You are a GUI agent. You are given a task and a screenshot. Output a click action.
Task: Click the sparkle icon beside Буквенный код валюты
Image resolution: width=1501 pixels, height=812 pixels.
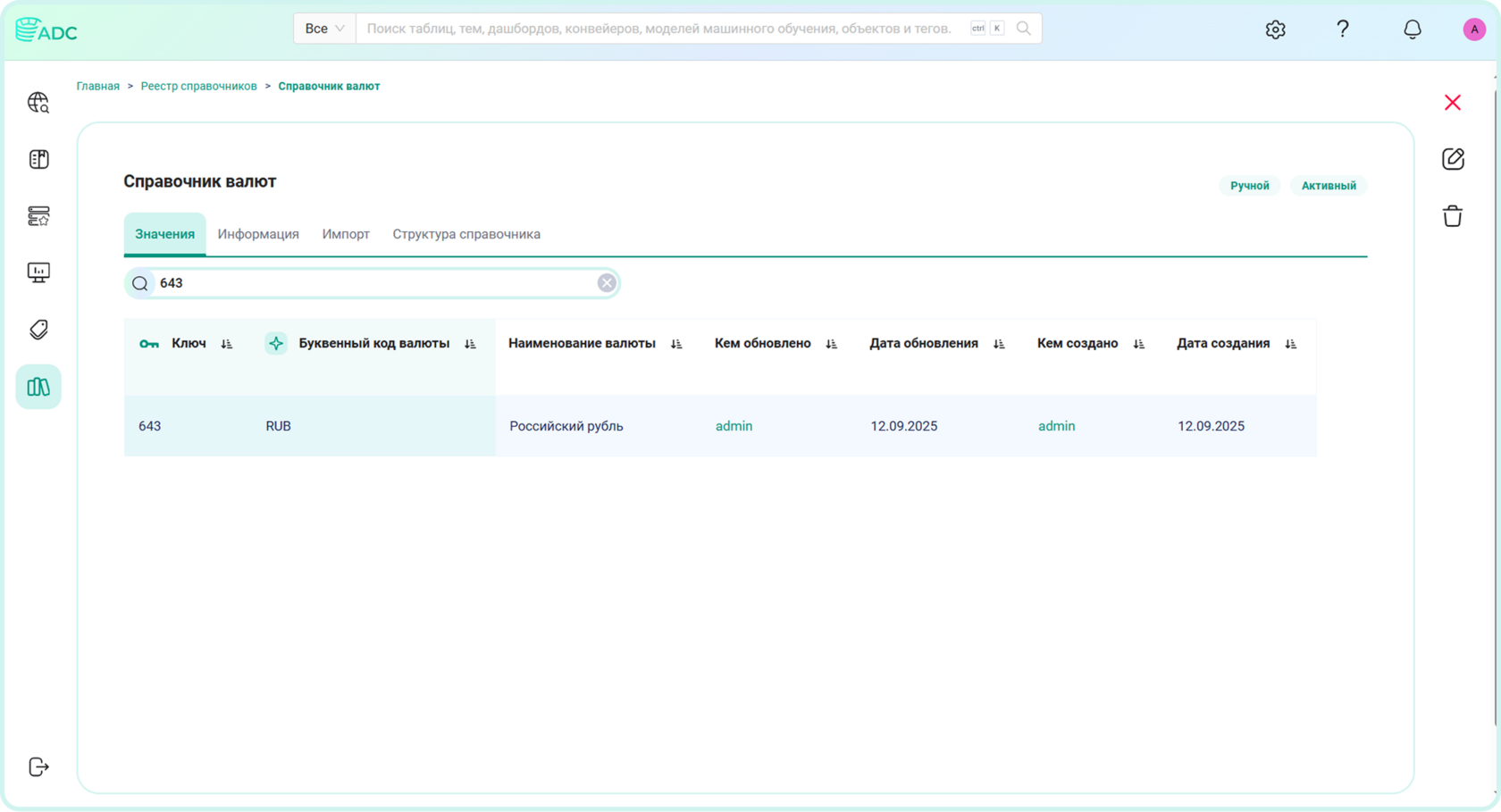[276, 344]
